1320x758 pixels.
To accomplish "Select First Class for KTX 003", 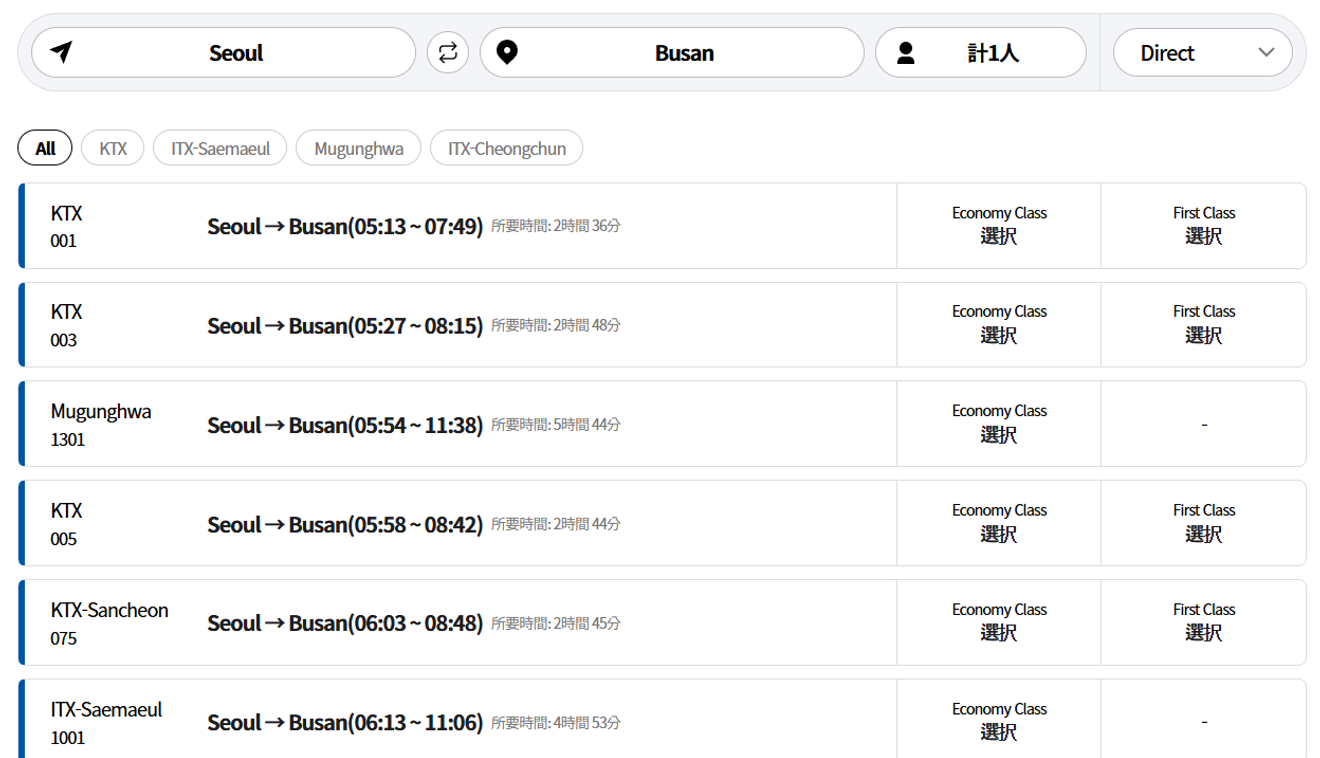I will [x=1203, y=325].
